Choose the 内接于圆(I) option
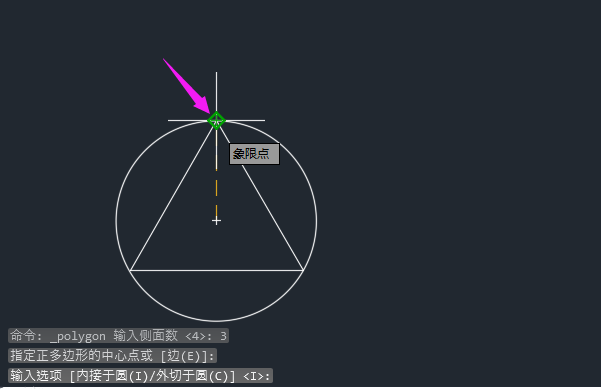Screen dimensions: 601x389 click(x=112, y=376)
